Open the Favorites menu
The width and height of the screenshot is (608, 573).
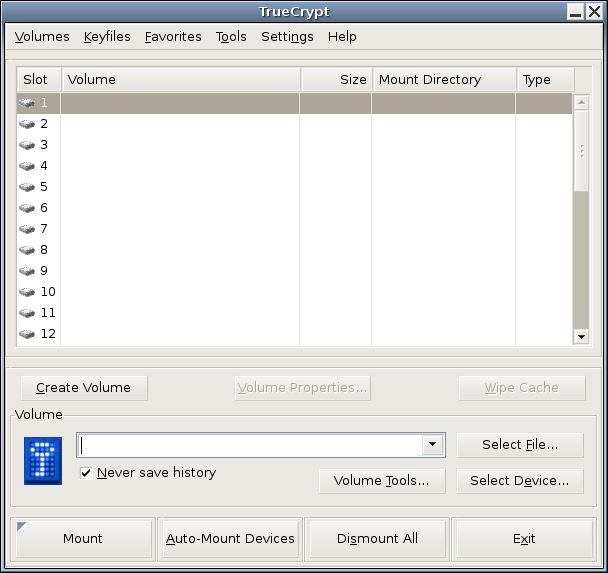(x=173, y=37)
